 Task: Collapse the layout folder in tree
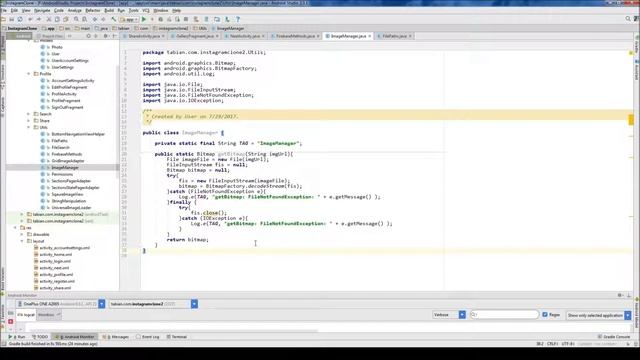coord(22,241)
